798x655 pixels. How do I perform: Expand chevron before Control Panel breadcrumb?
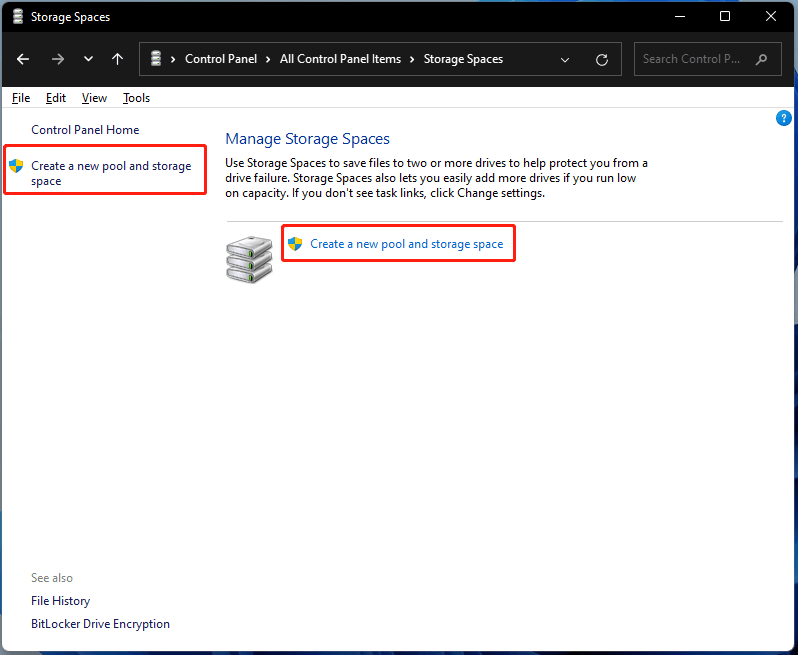click(x=173, y=60)
